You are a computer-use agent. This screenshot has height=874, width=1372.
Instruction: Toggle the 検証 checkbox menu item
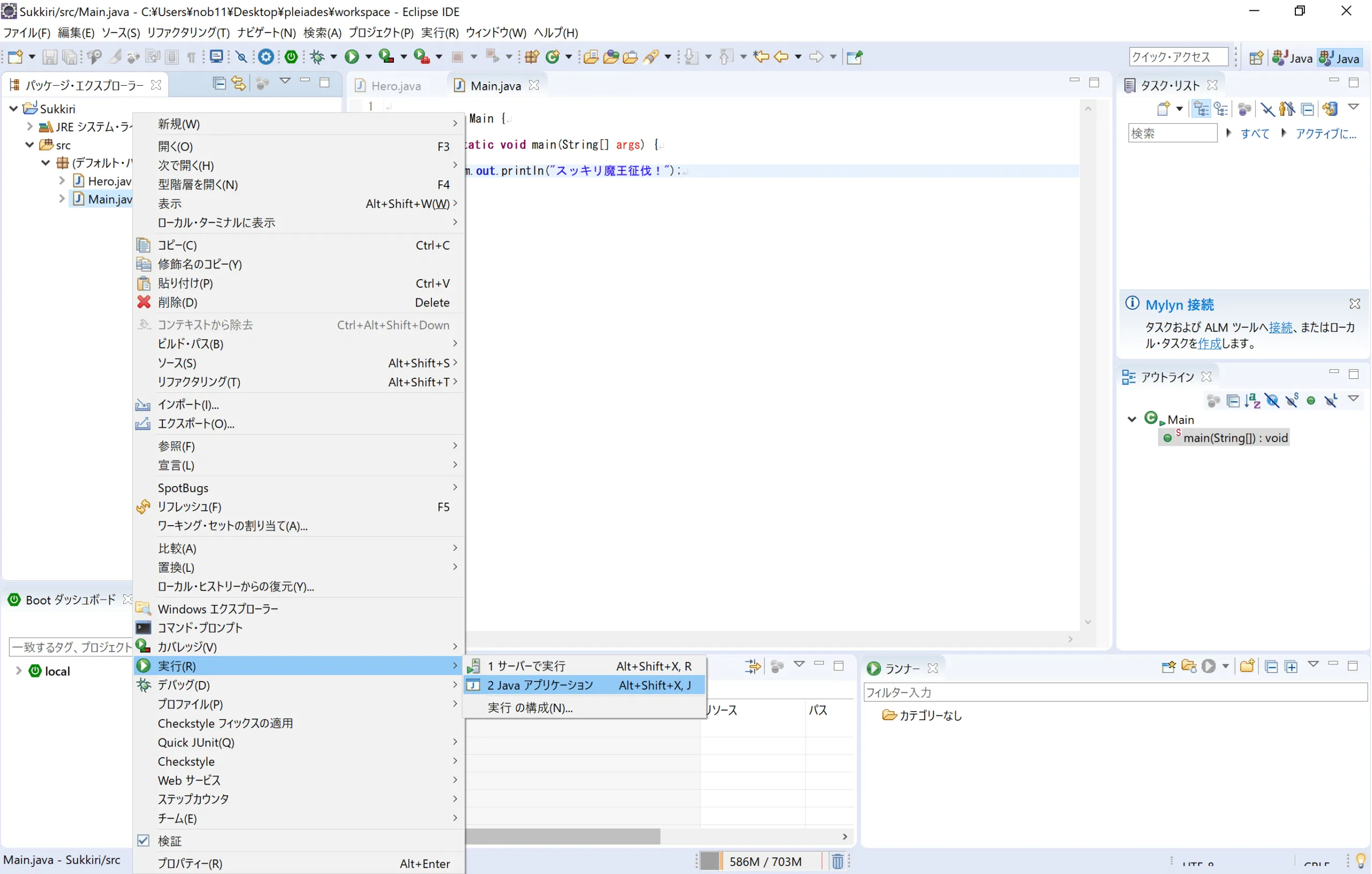144,840
